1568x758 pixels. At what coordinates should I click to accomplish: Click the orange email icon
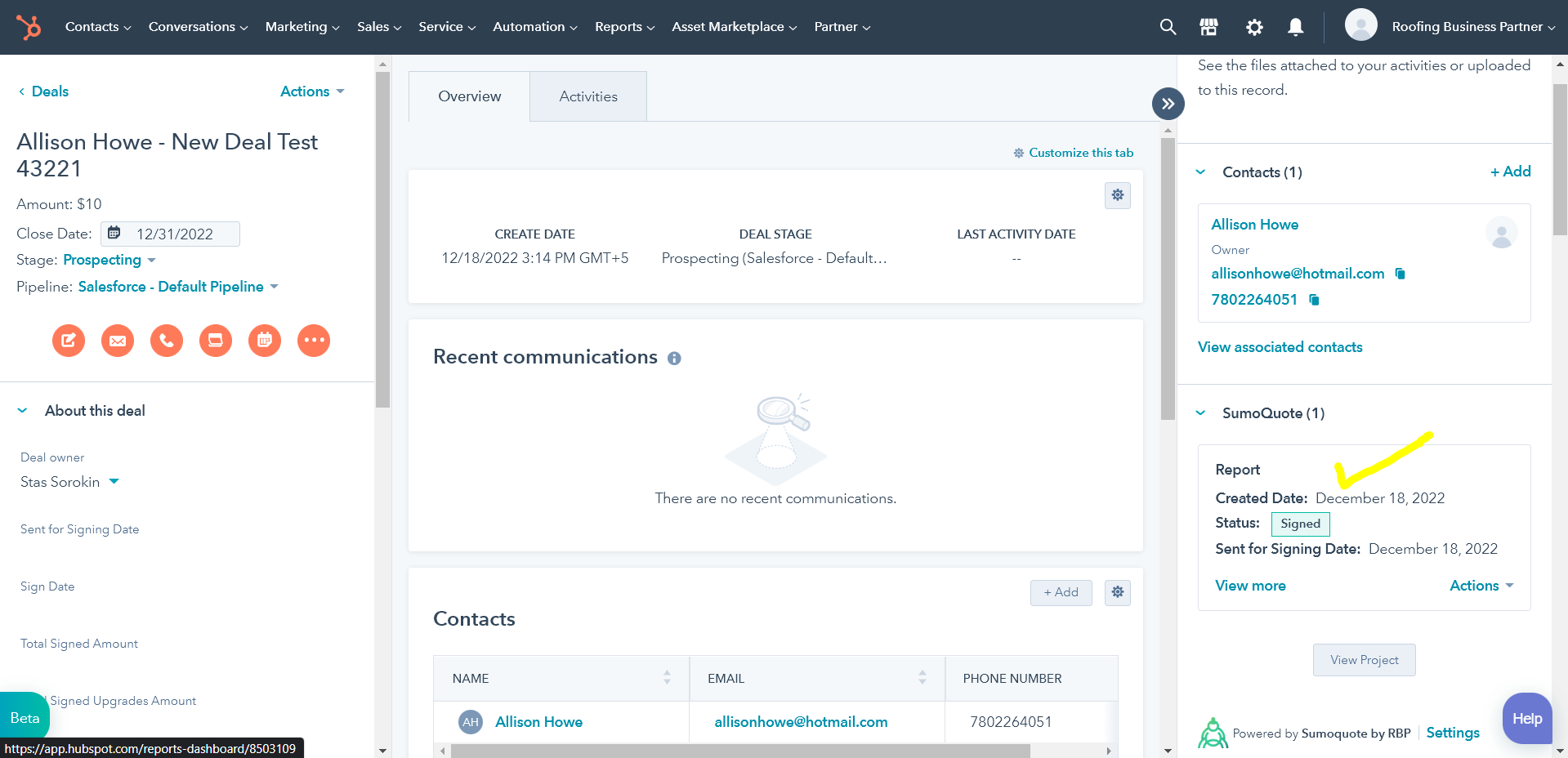coord(118,340)
